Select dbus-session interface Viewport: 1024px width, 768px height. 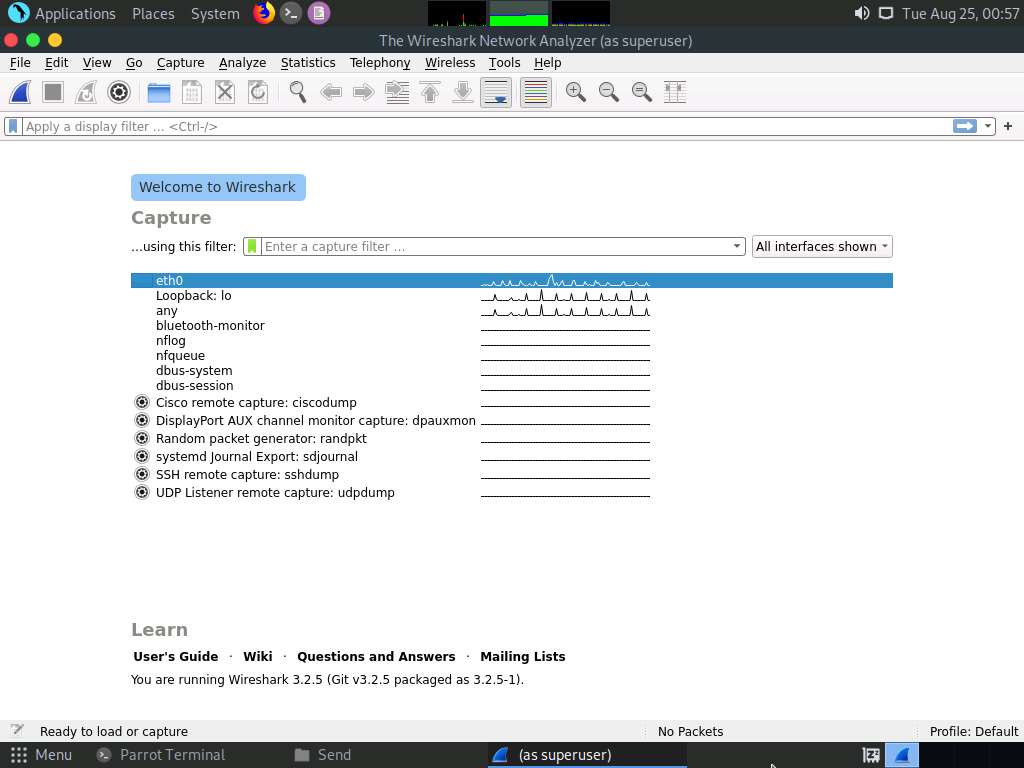tap(511, 385)
